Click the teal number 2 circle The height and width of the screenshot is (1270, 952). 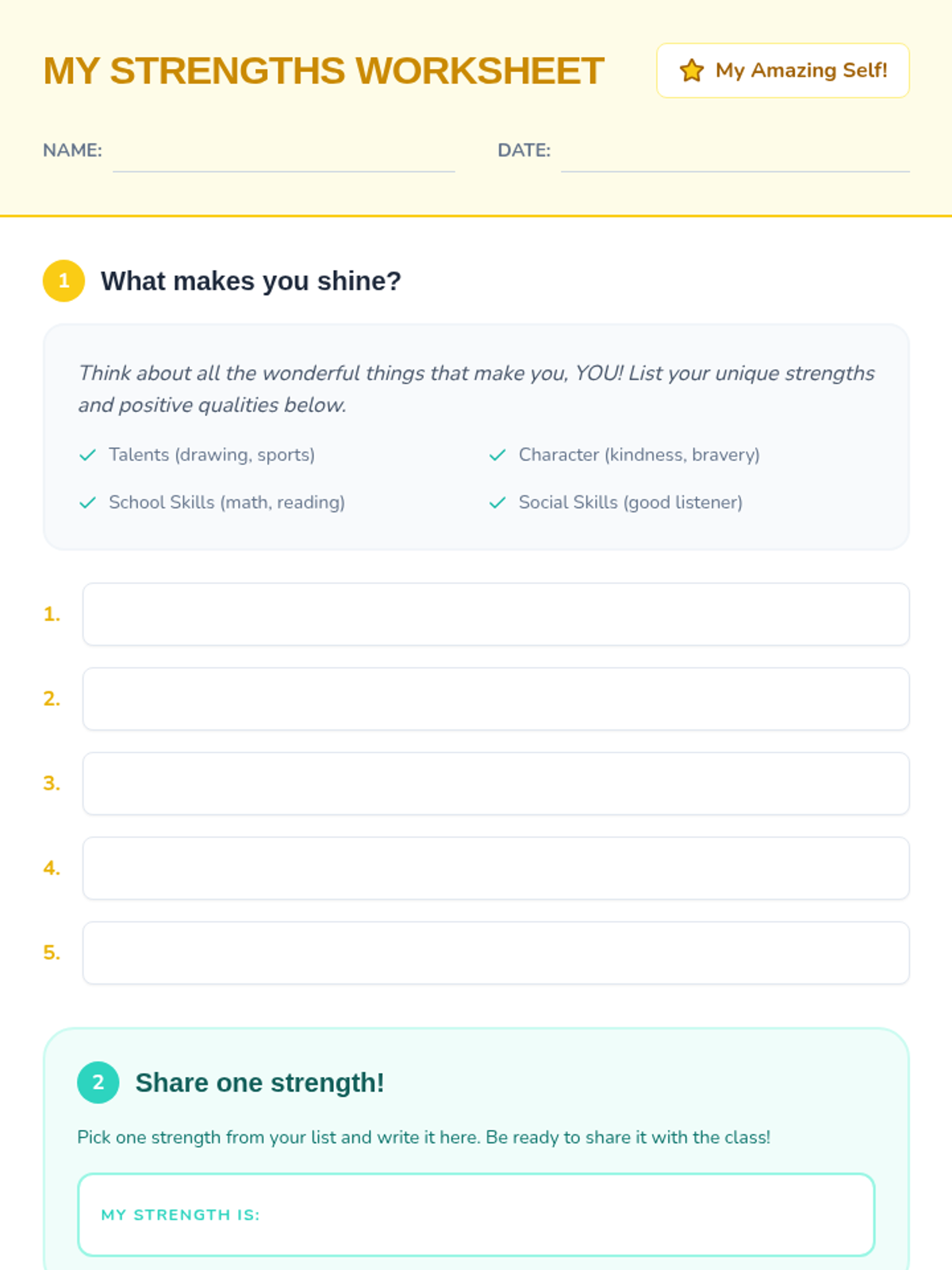tap(98, 1083)
